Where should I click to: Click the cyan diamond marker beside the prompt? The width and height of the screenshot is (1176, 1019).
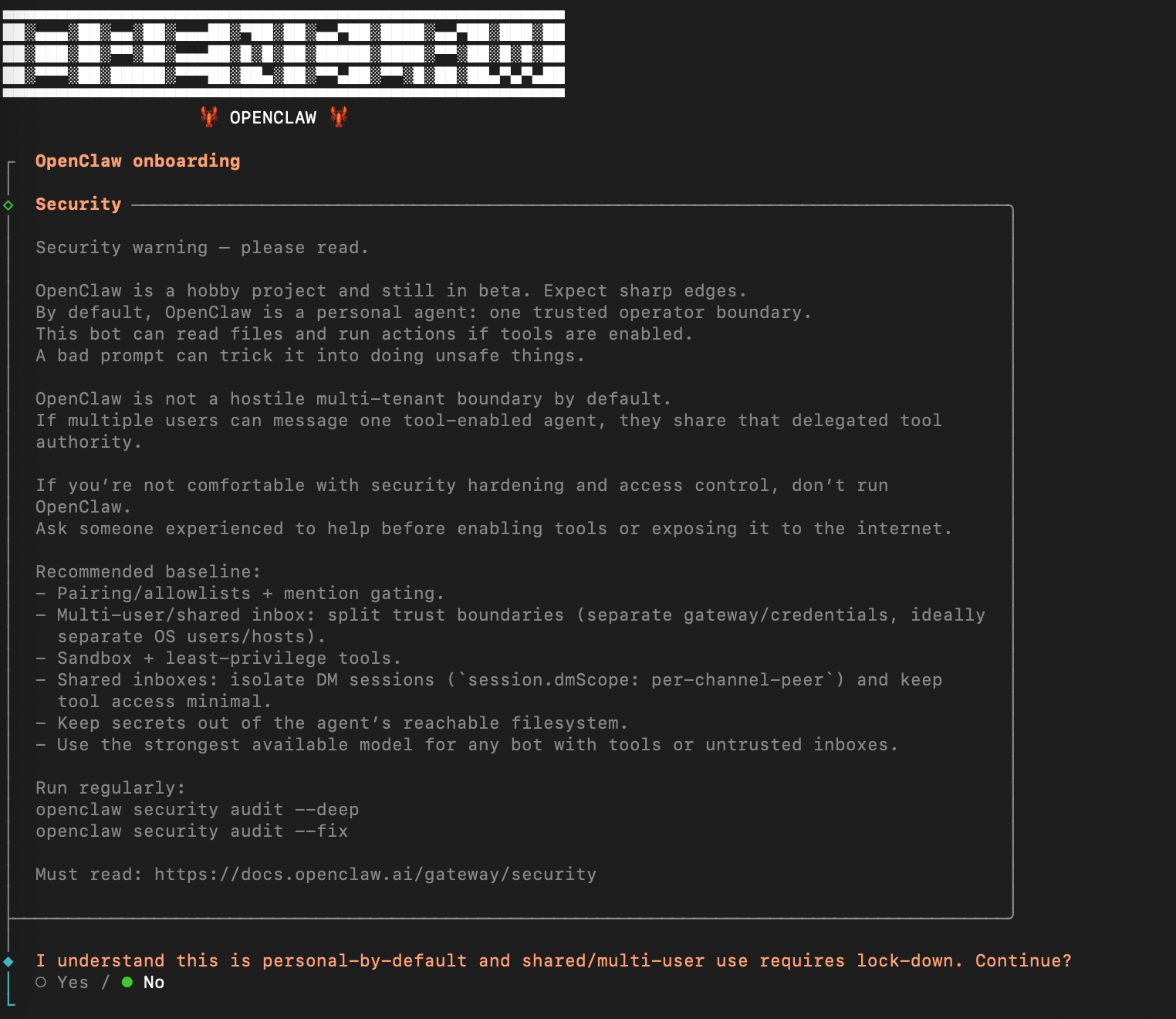pyautogui.click(x=8, y=961)
